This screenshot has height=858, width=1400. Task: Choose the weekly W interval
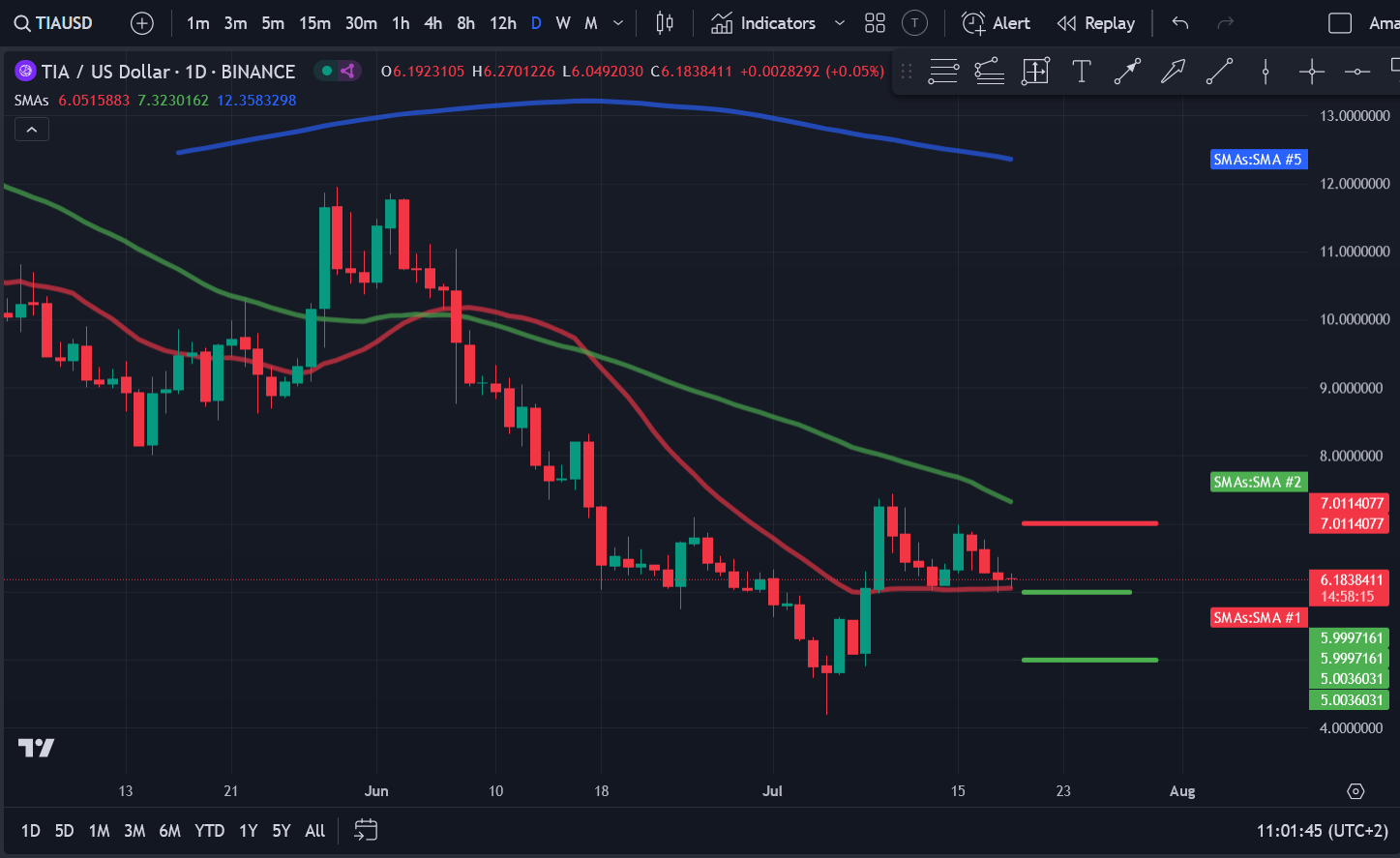click(x=563, y=23)
